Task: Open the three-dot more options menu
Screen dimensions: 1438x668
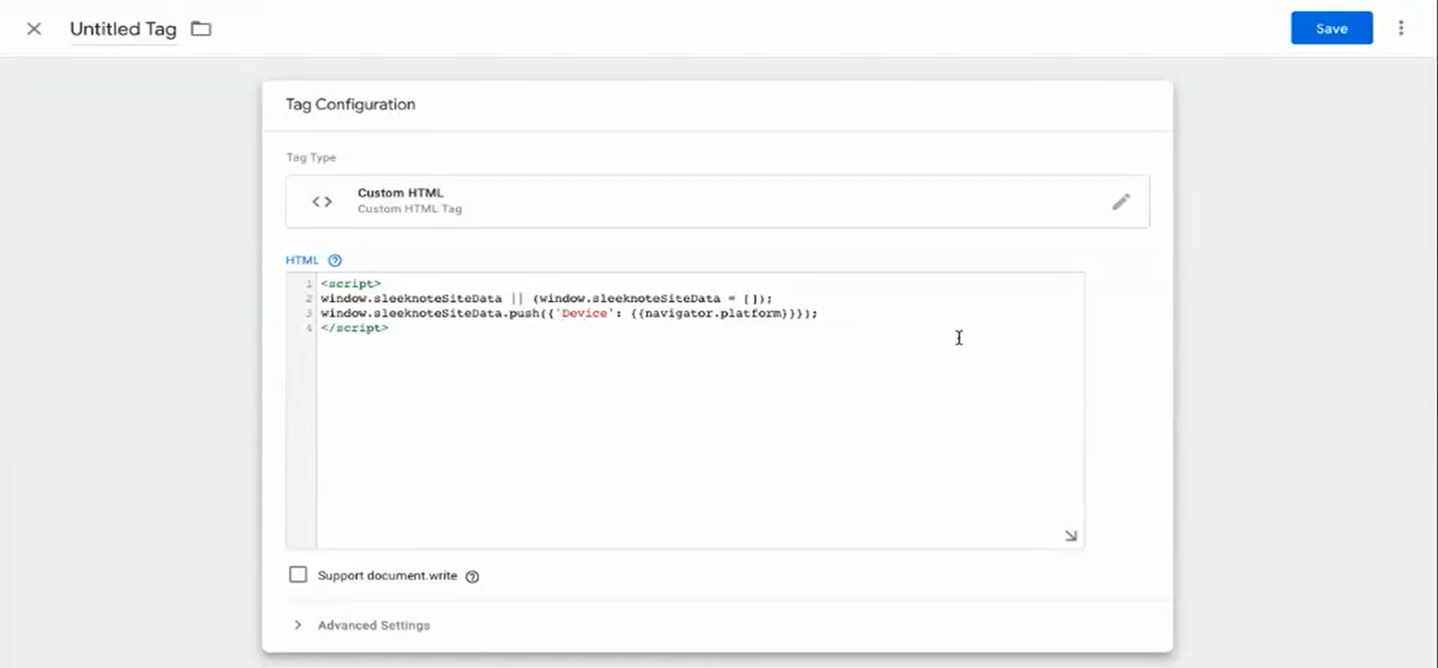Action: 1401,29
